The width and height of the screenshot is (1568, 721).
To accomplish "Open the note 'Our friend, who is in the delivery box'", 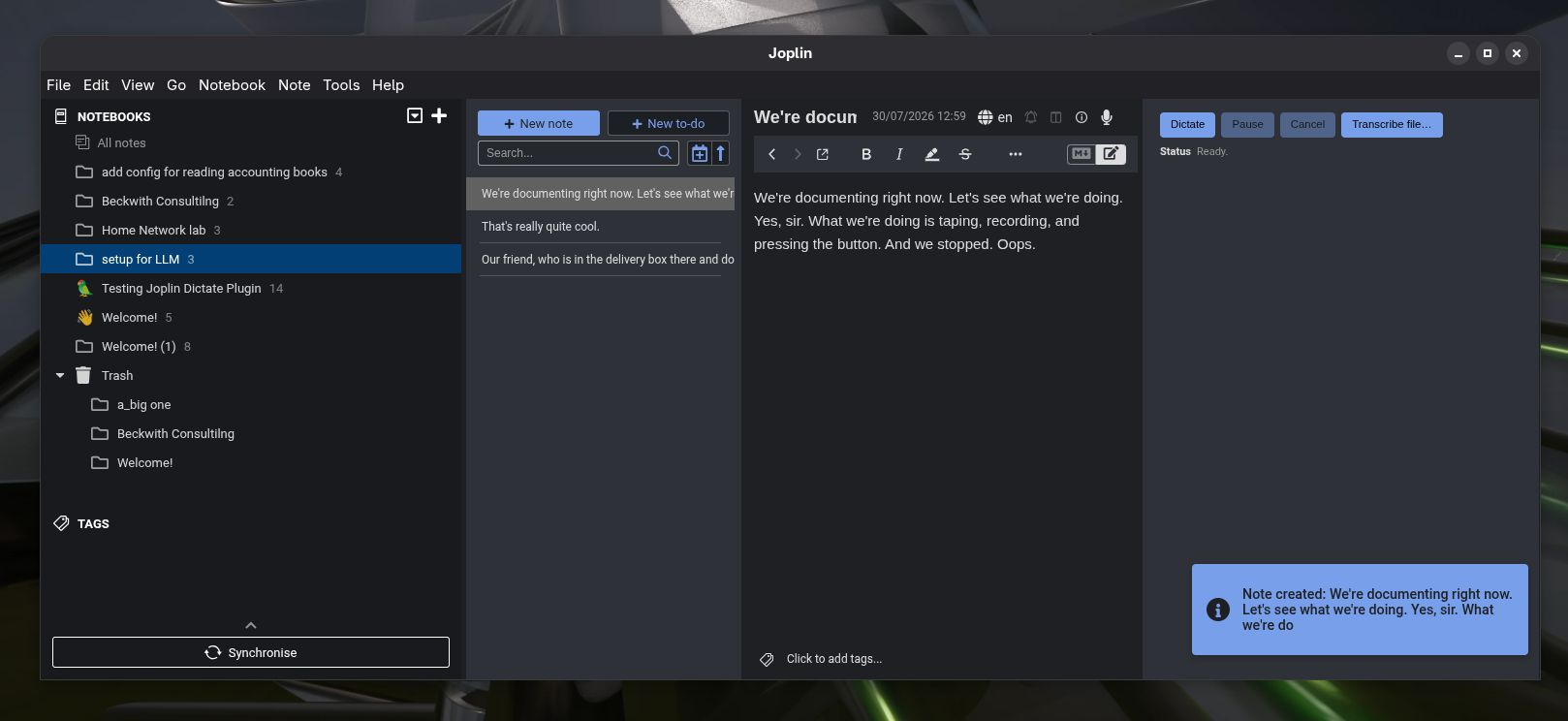I will coord(601,260).
